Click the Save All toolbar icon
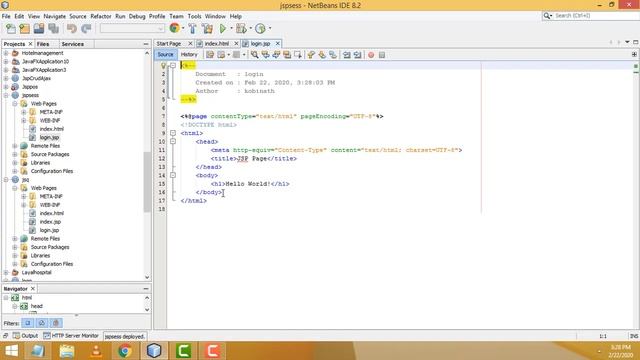The height and width of the screenshot is (360, 640). click(53, 29)
